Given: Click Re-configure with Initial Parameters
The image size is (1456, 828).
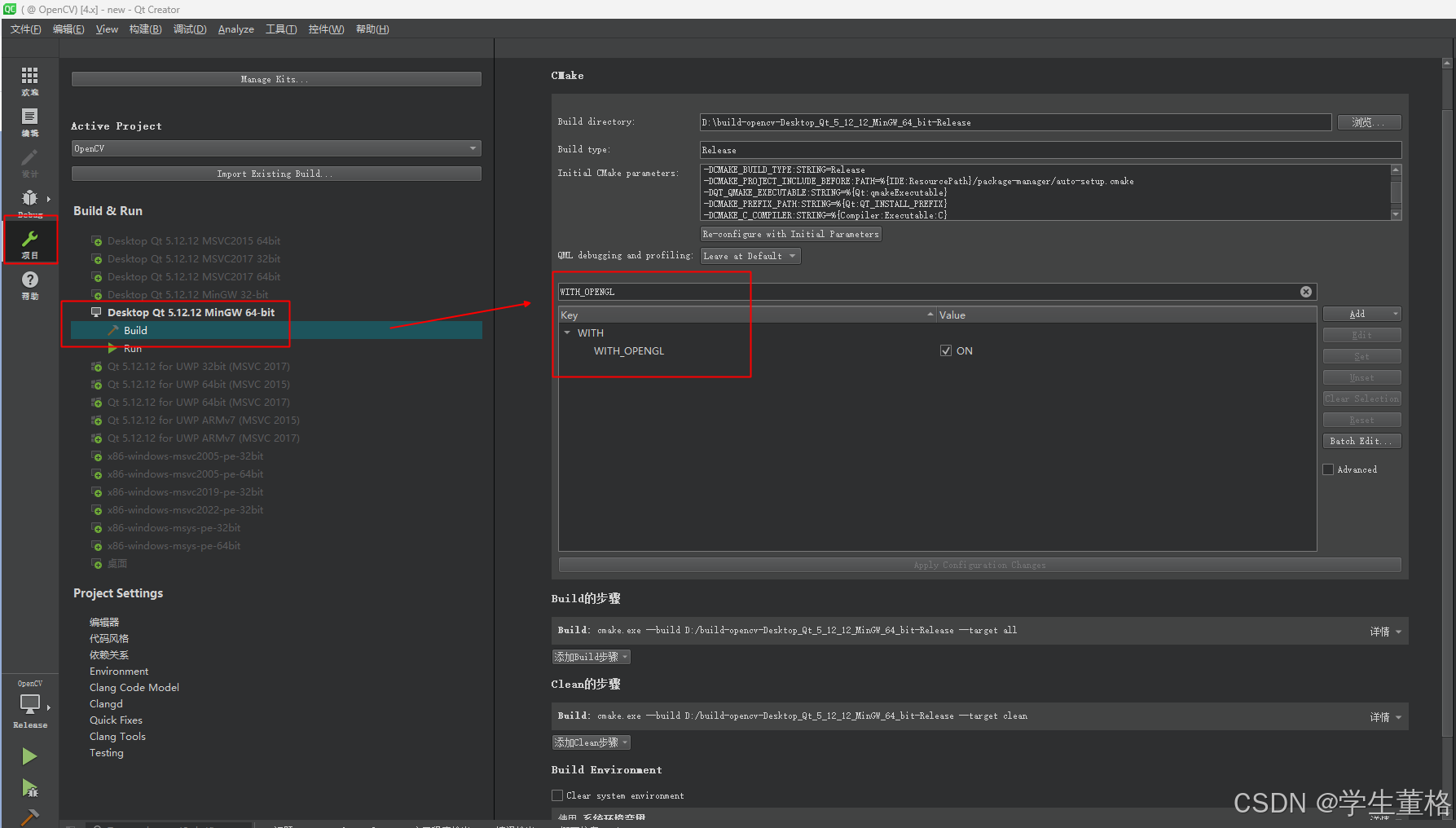Looking at the screenshot, I should point(791,234).
